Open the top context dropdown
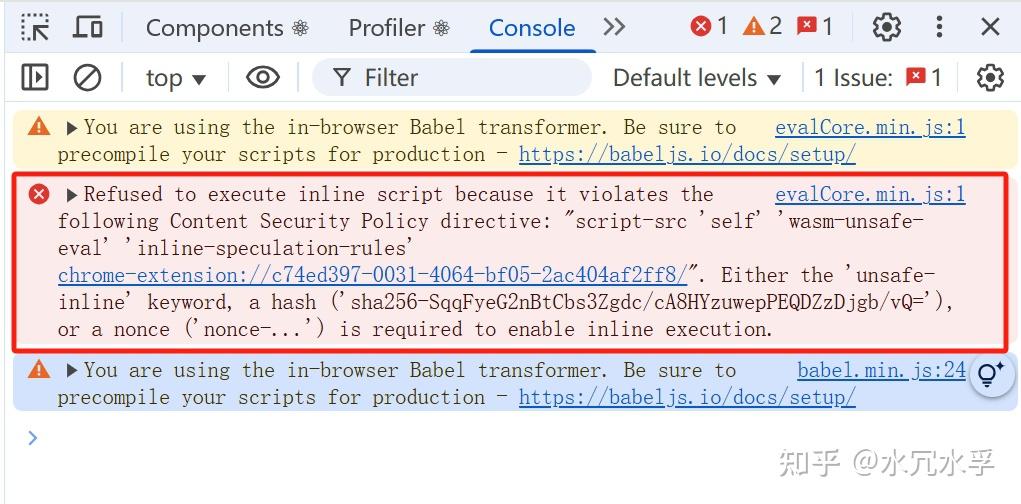The width and height of the screenshot is (1021, 504). 175,79
